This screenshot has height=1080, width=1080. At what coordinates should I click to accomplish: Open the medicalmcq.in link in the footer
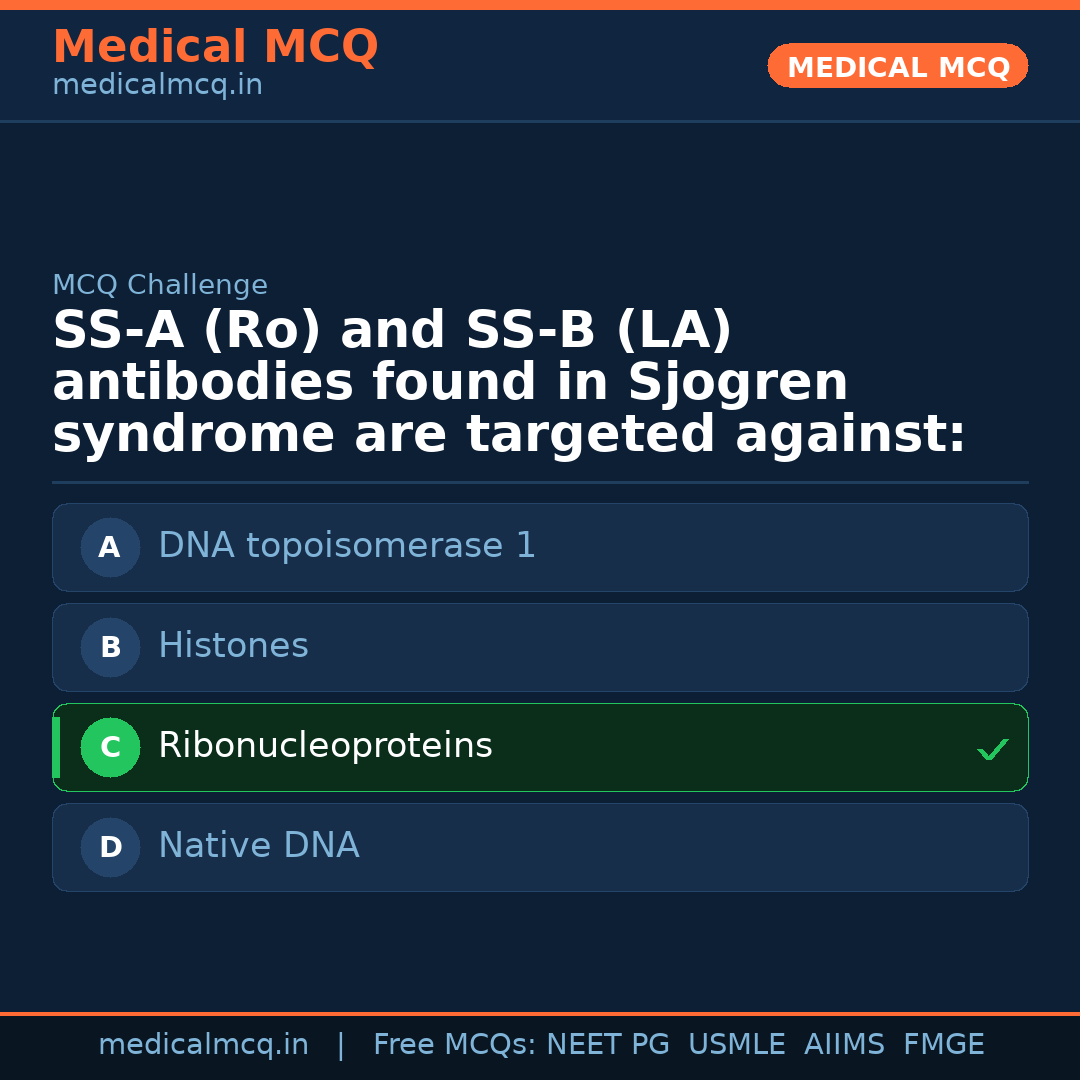[203, 1045]
